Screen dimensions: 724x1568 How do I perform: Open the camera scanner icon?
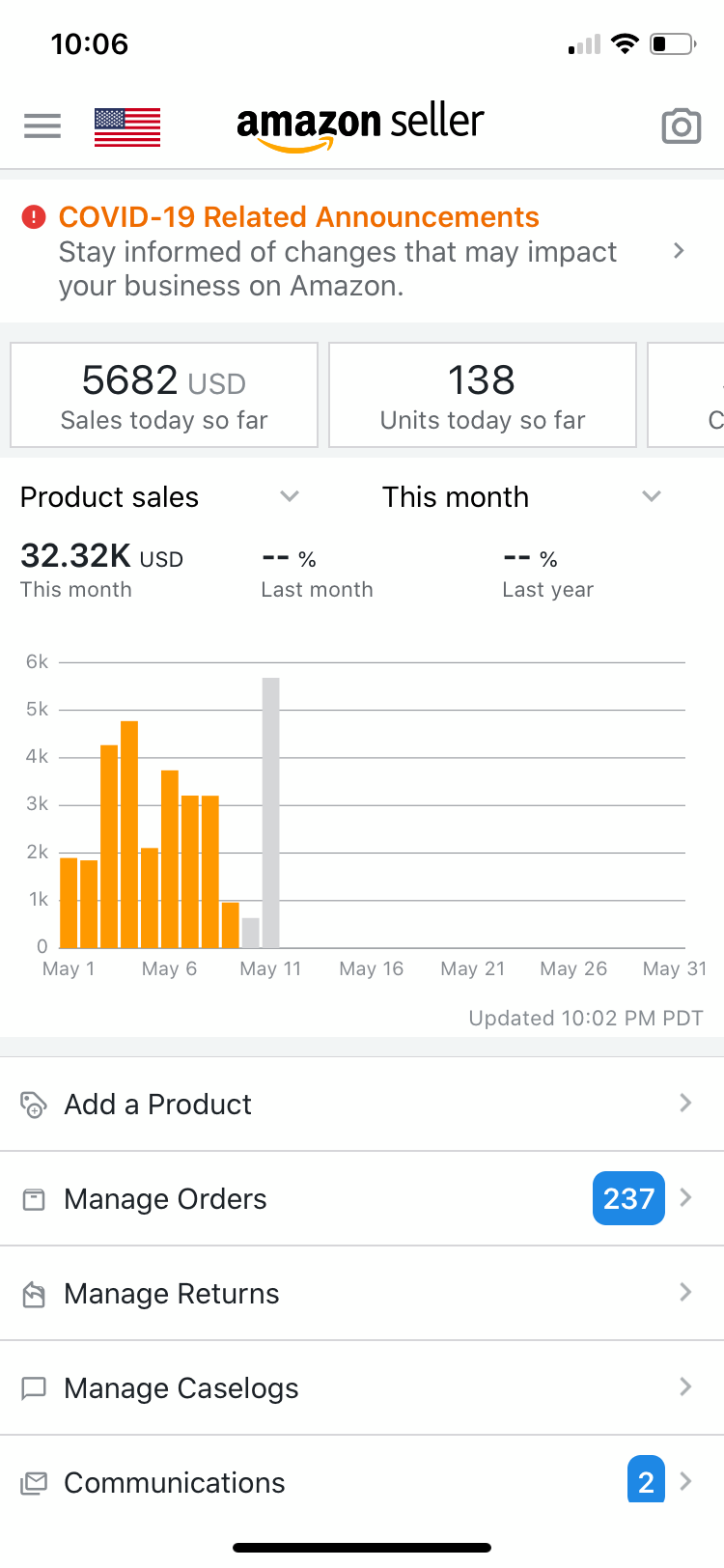(x=681, y=126)
